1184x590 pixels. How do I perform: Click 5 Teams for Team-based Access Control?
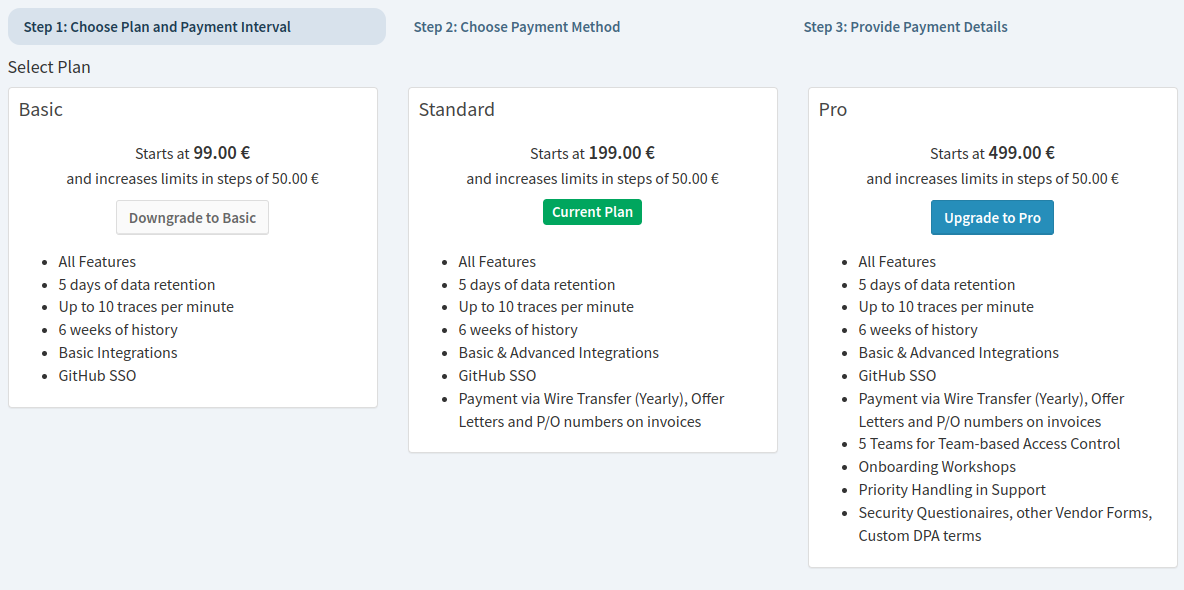(x=989, y=444)
